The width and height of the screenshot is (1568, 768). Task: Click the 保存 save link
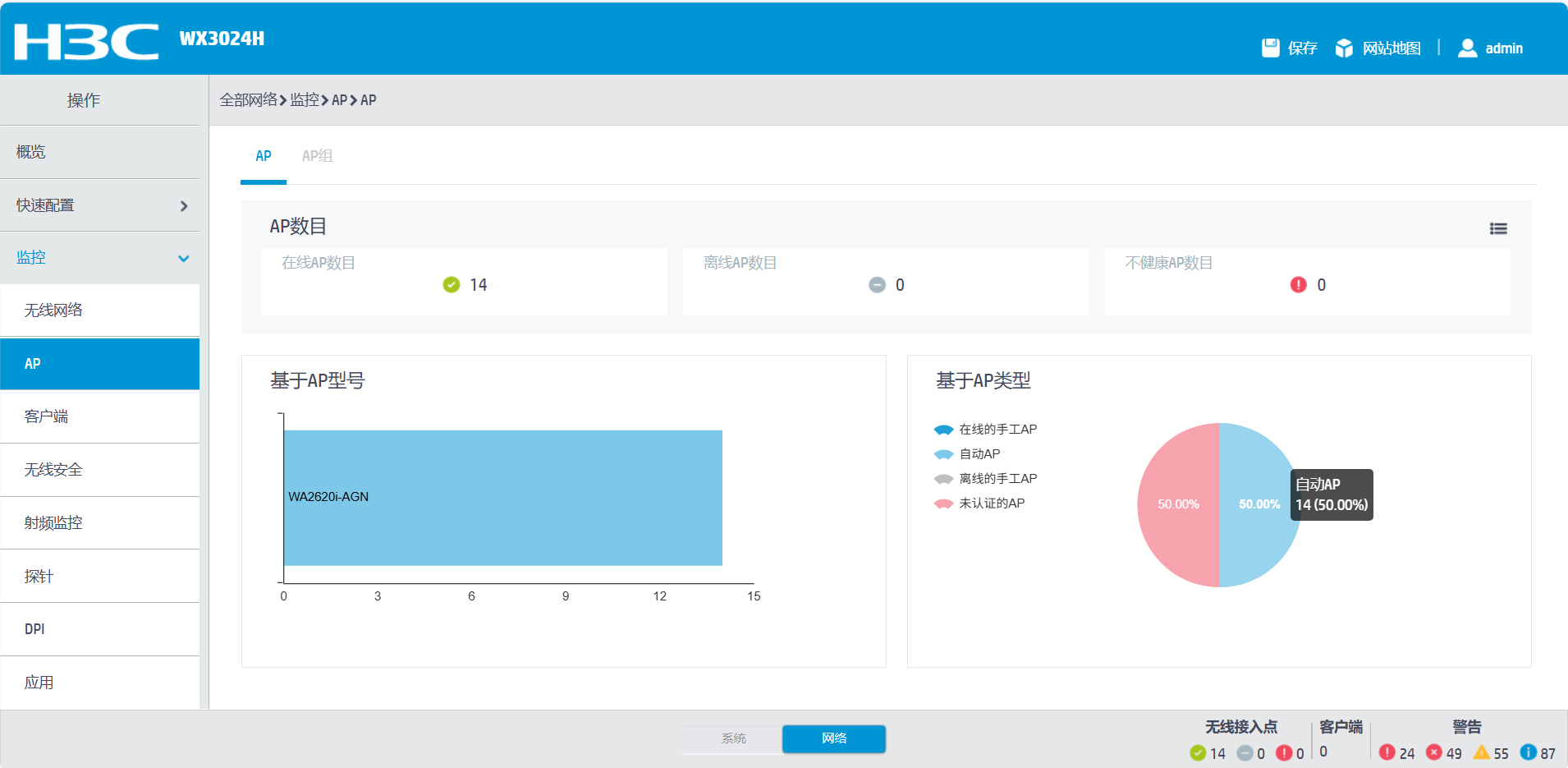tap(1302, 48)
